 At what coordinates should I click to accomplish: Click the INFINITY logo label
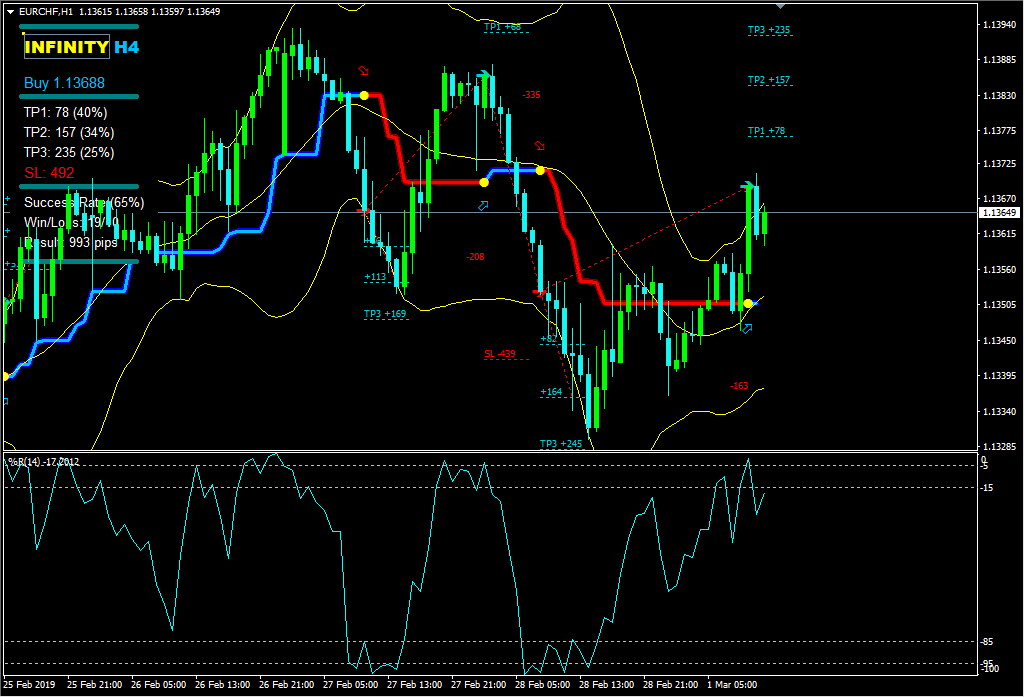(66, 47)
